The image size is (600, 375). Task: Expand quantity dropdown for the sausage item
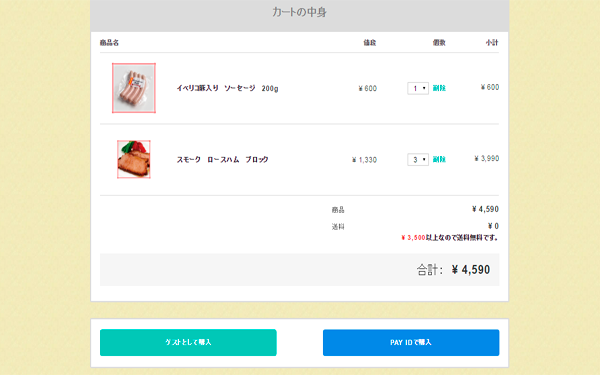click(418, 88)
